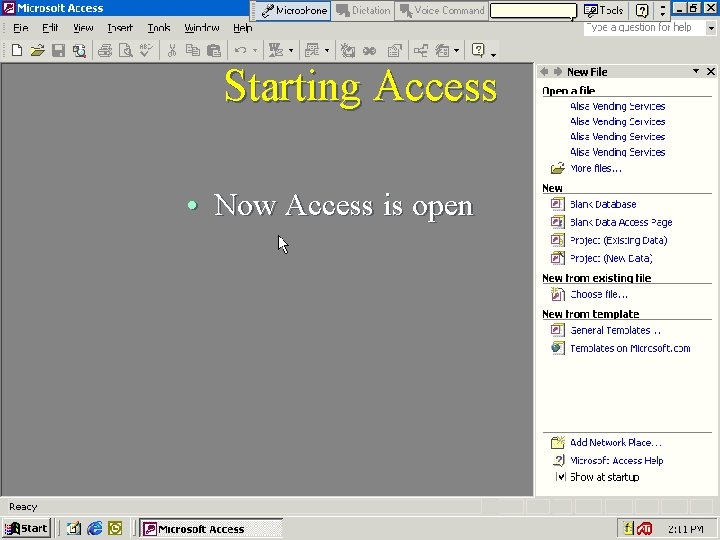This screenshot has width=720, height=540.
Task: Click the Copy toolbar icon
Action: 193,50
